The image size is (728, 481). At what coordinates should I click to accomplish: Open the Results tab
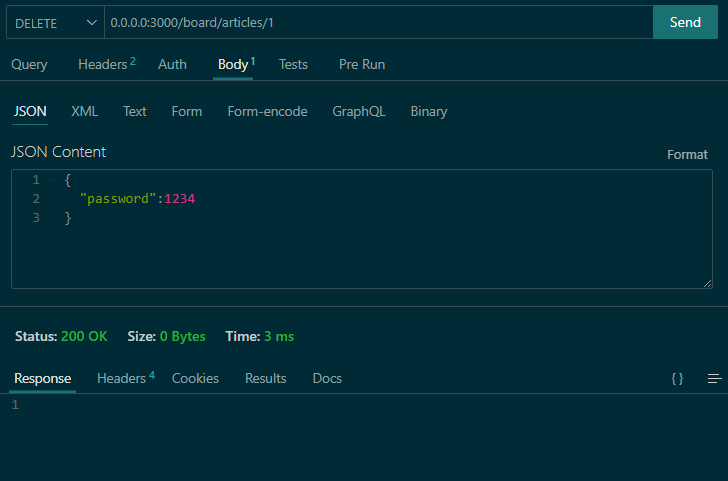266,378
